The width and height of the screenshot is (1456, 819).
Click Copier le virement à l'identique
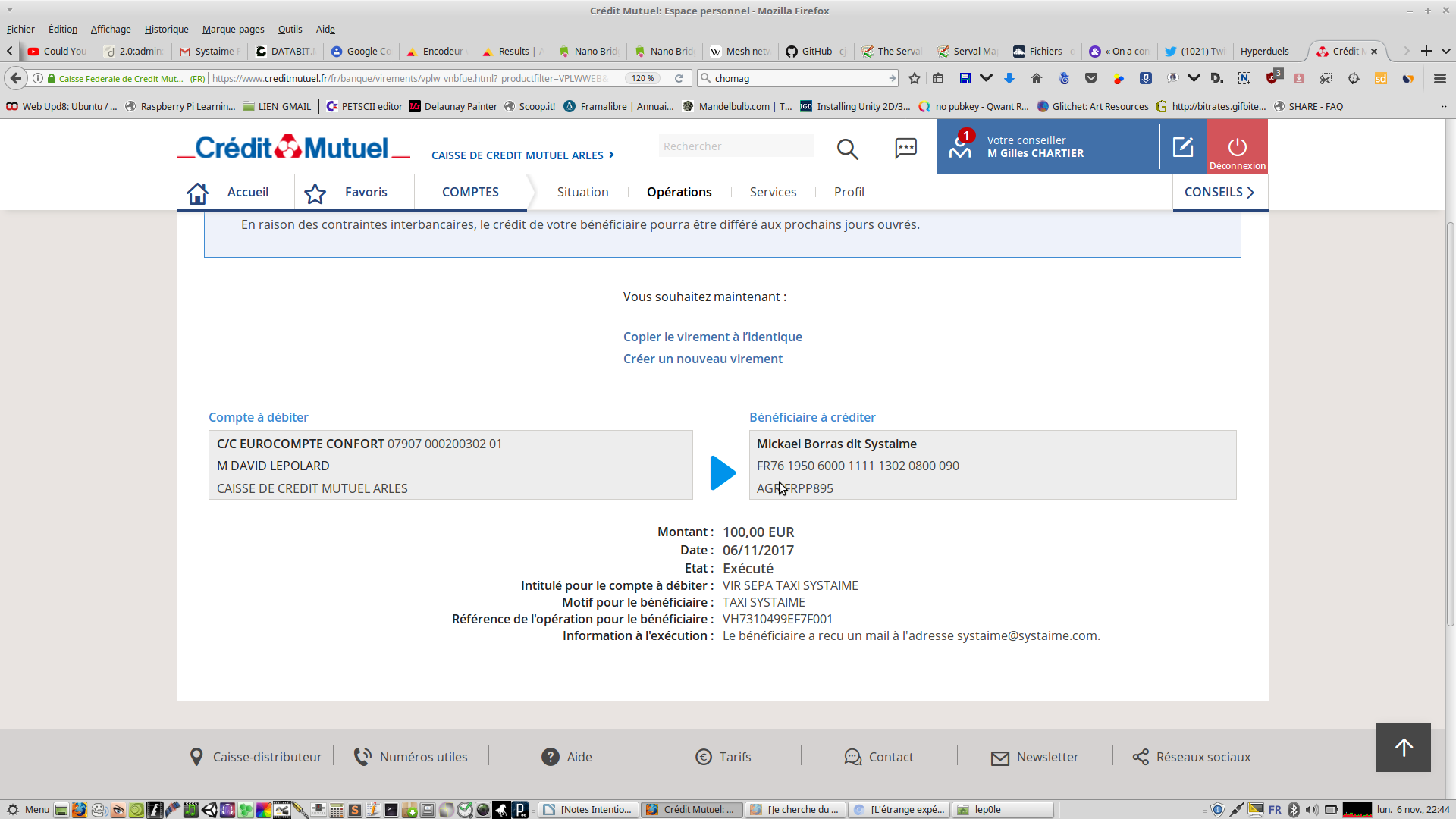click(712, 337)
